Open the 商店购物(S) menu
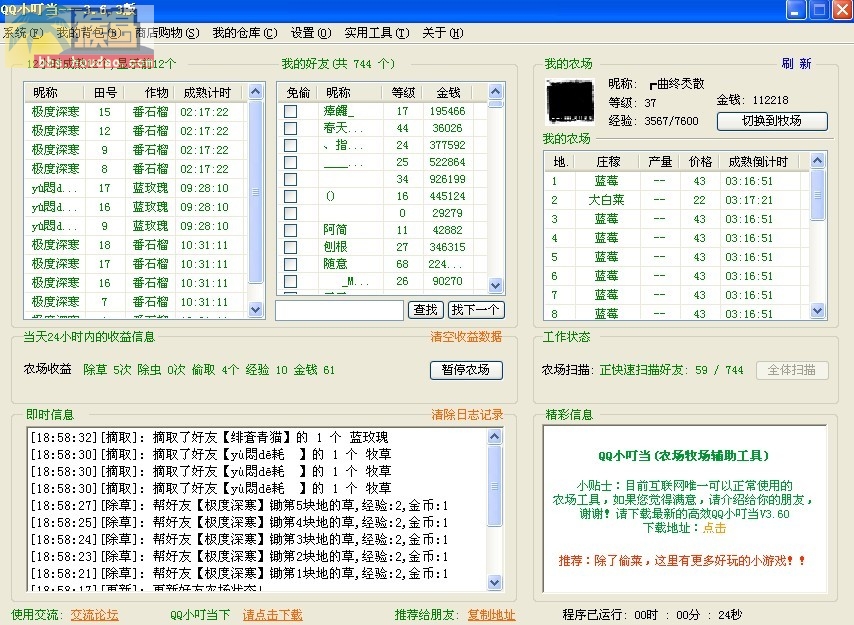 [x=167, y=33]
